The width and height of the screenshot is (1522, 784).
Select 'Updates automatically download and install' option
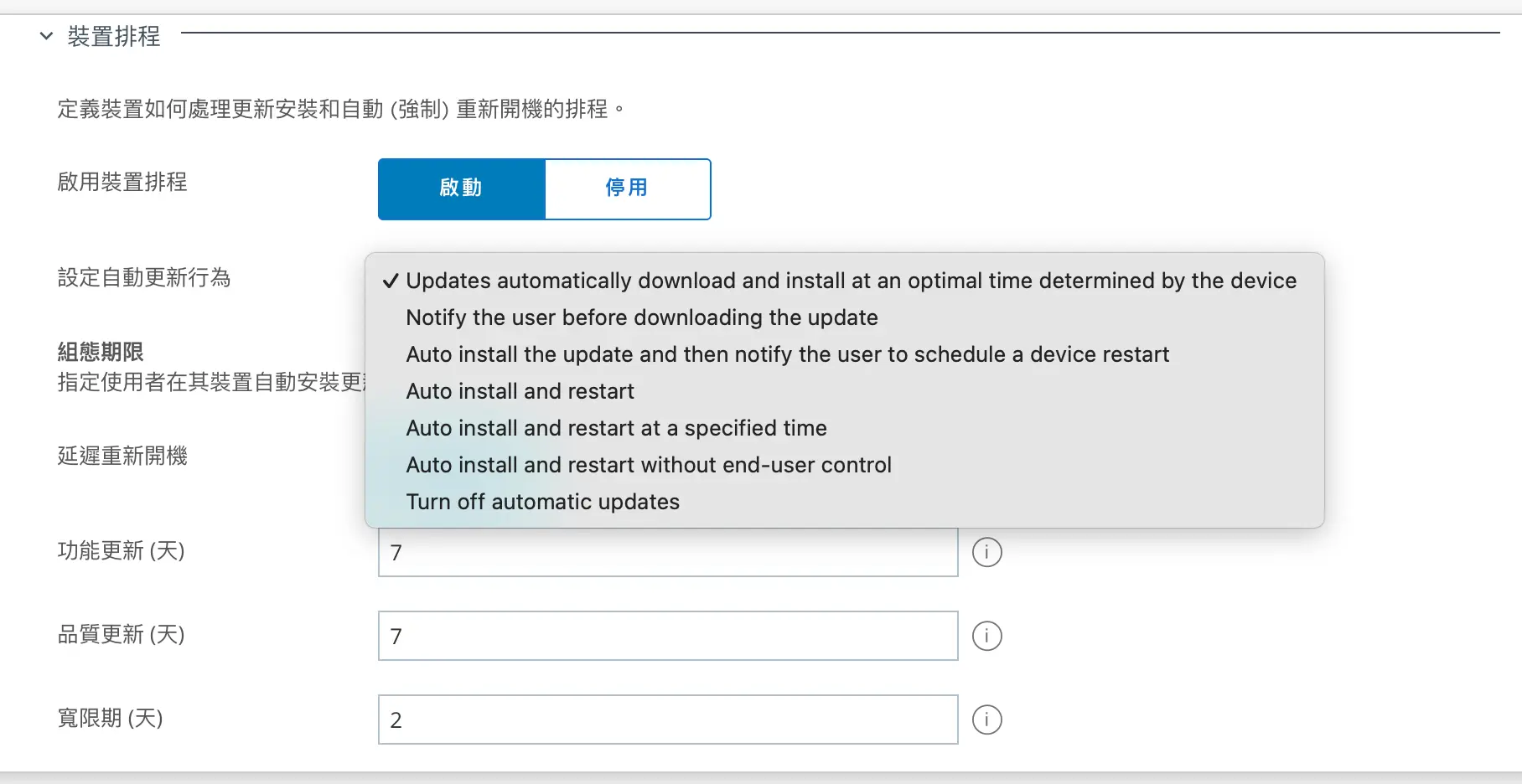850,281
